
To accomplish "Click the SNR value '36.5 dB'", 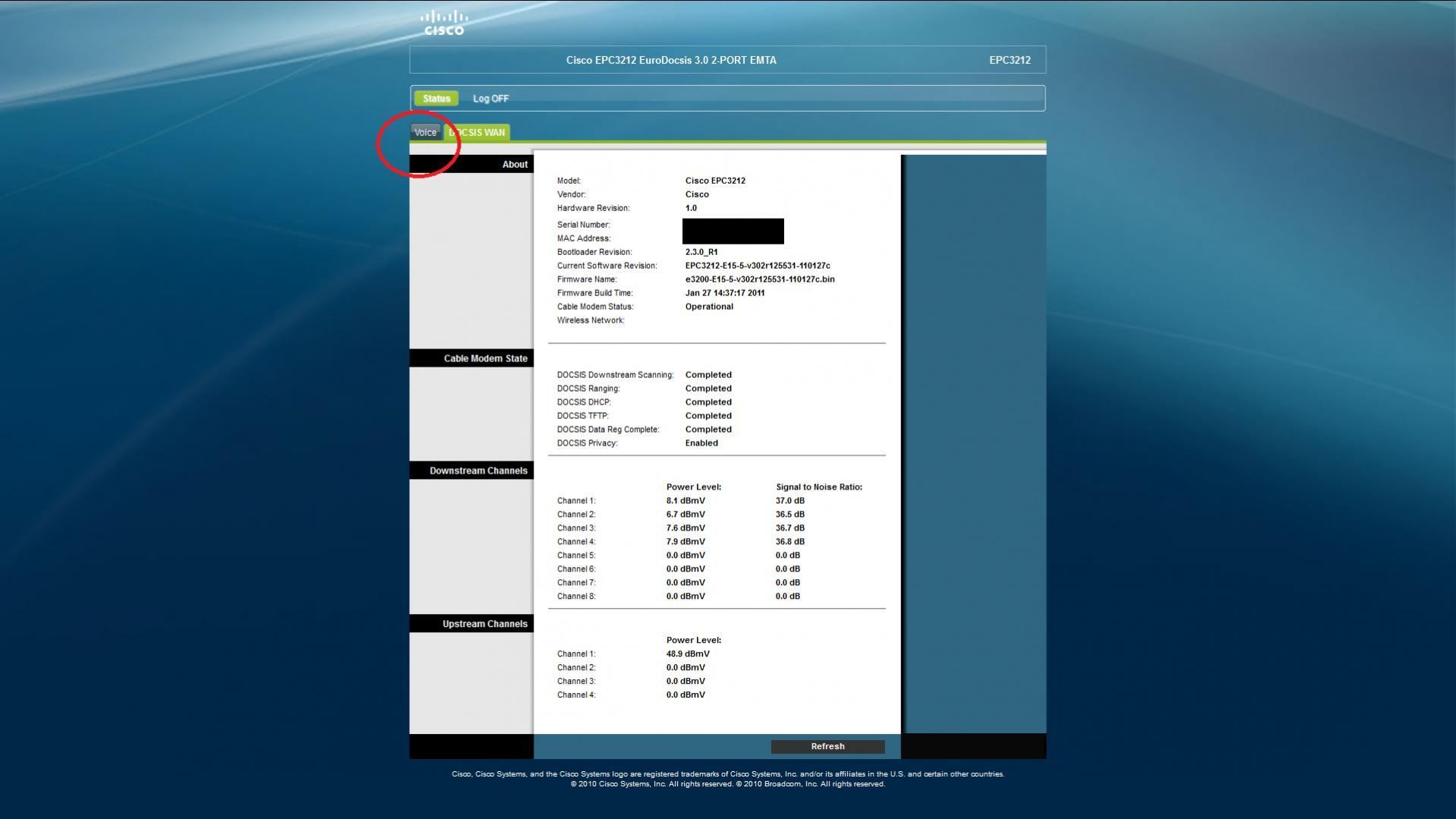I will [x=790, y=515].
